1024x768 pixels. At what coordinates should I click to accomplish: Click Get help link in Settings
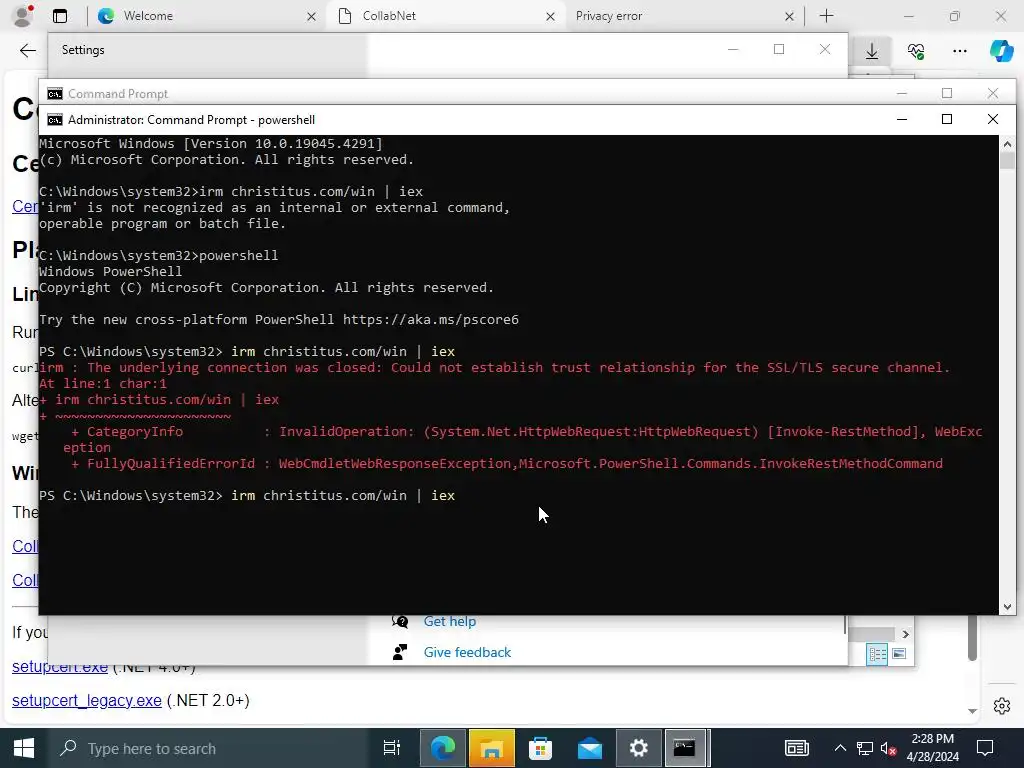[449, 621]
